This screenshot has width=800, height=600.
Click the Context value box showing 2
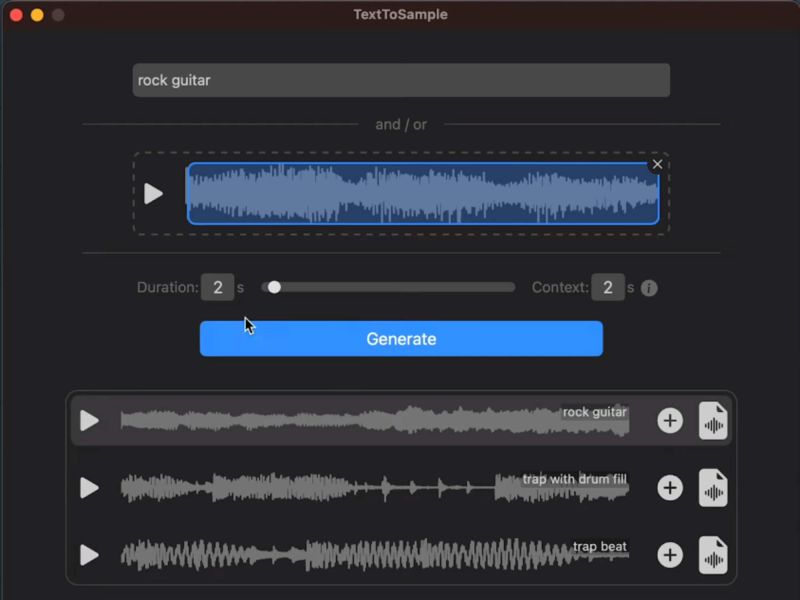click(609, 287)
